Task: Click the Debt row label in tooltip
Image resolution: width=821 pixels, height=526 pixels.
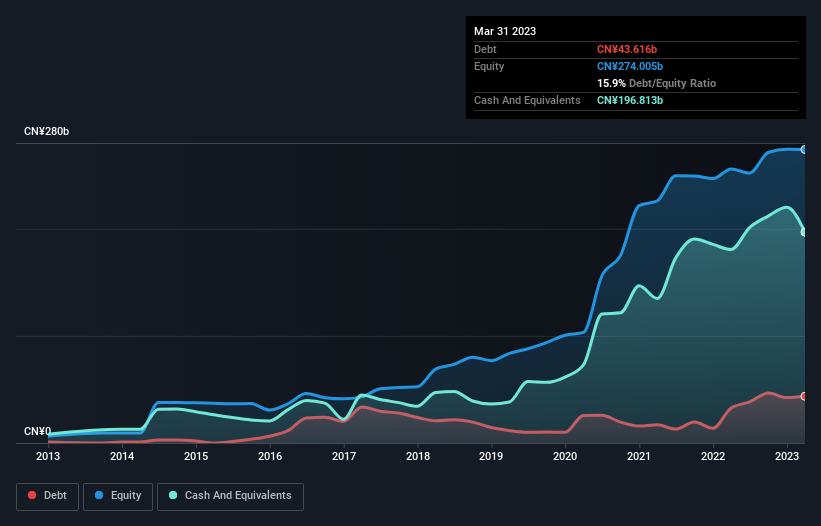Action: (x=485, y=49)
